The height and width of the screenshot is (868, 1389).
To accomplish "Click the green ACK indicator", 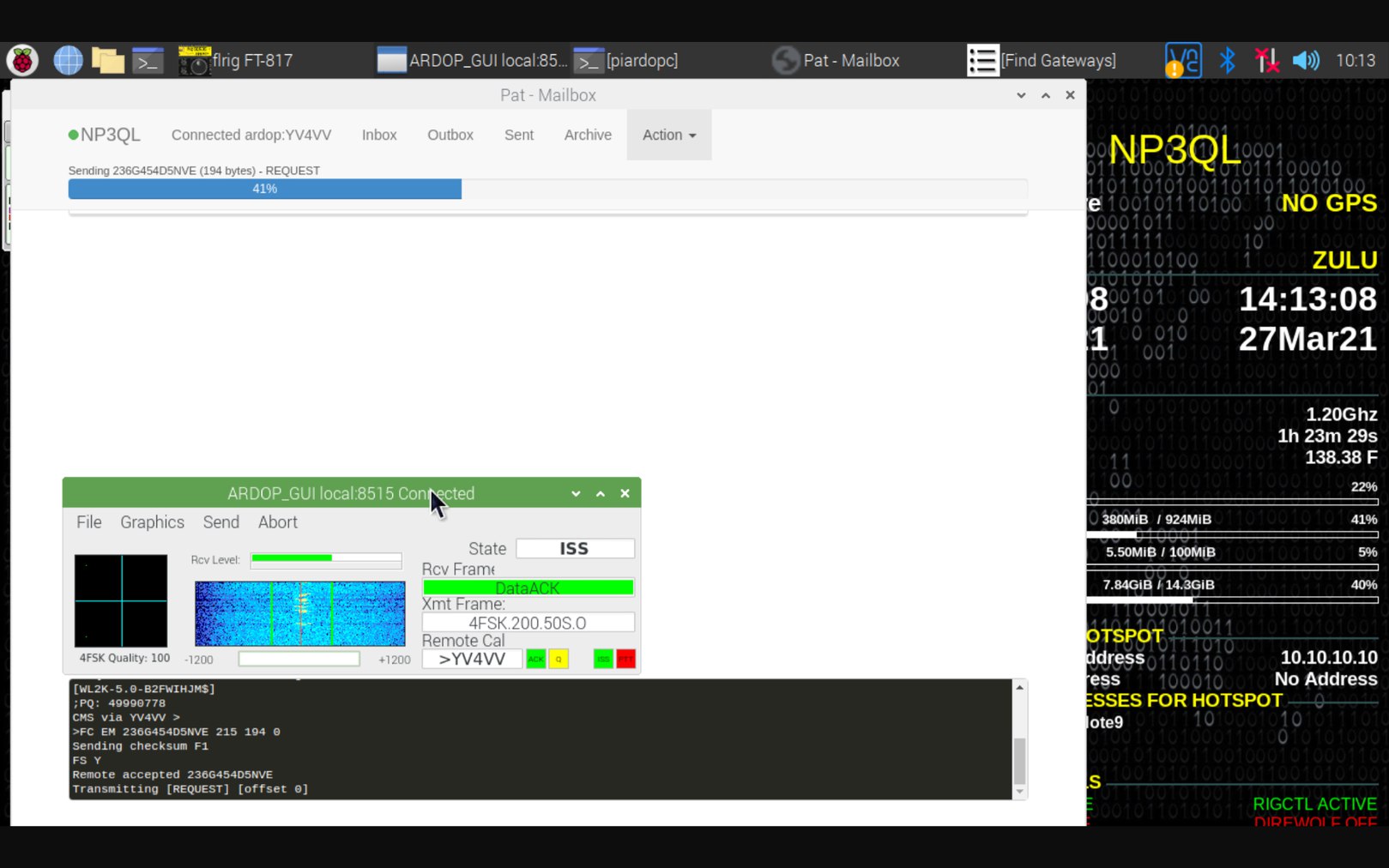I will click(x=535, y=659).
